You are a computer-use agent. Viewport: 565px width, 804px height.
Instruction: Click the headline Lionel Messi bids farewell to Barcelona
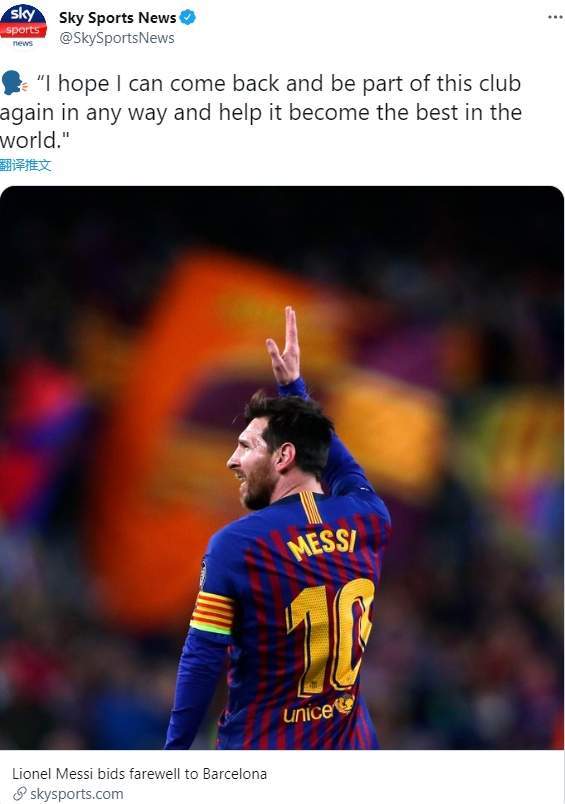coord(139,773)
